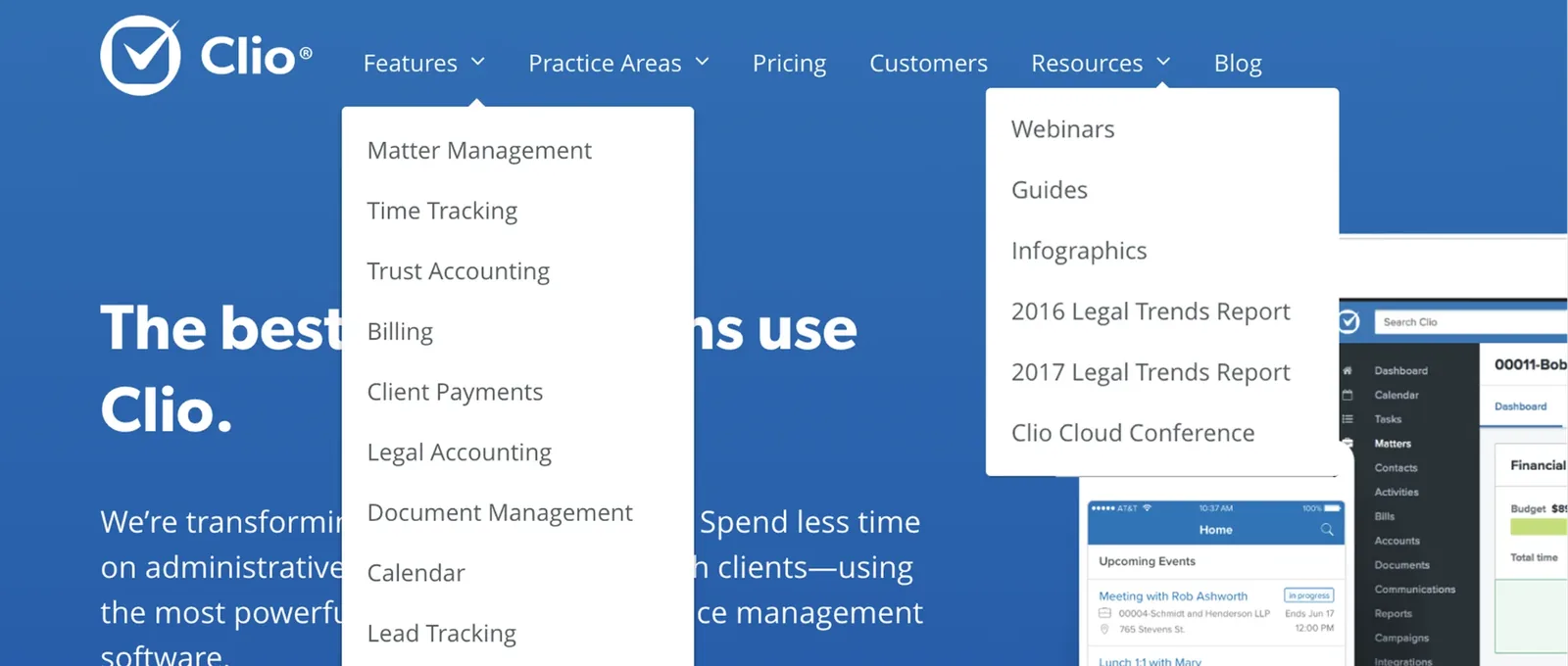Click the search magnifier in the mobile Home bar
Viewport: 1568px width, 666px height.
click(x=1327, y=530)
